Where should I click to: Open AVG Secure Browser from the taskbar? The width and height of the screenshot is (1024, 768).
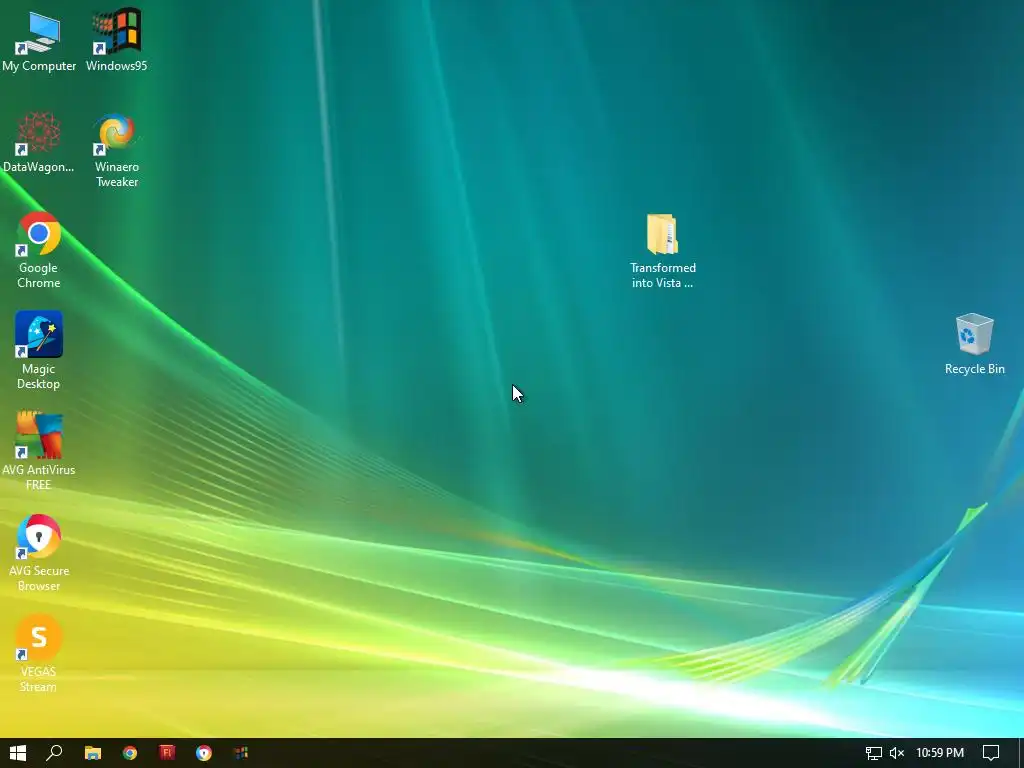204,753
